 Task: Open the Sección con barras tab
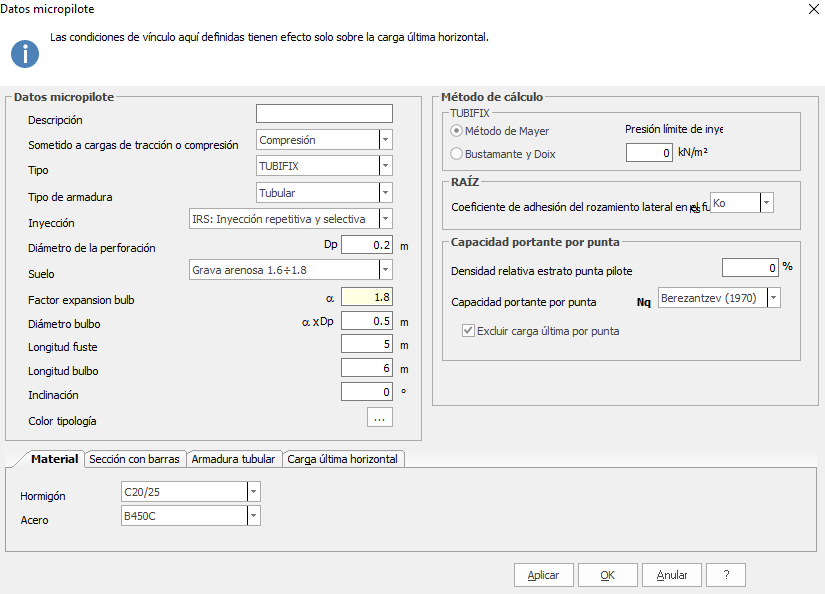click(x=134, y=459)
